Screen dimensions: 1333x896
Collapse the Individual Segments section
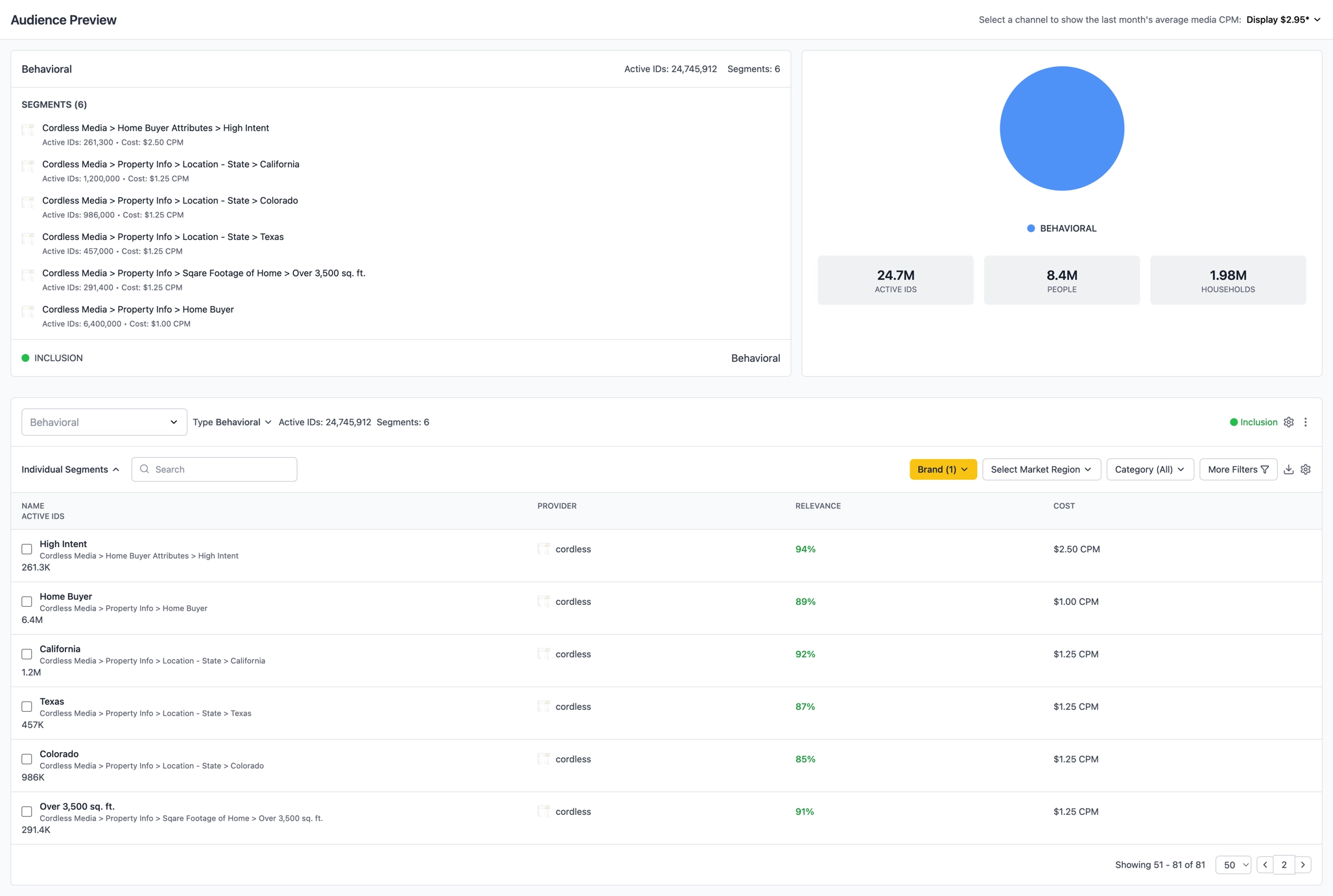(70, 469)
